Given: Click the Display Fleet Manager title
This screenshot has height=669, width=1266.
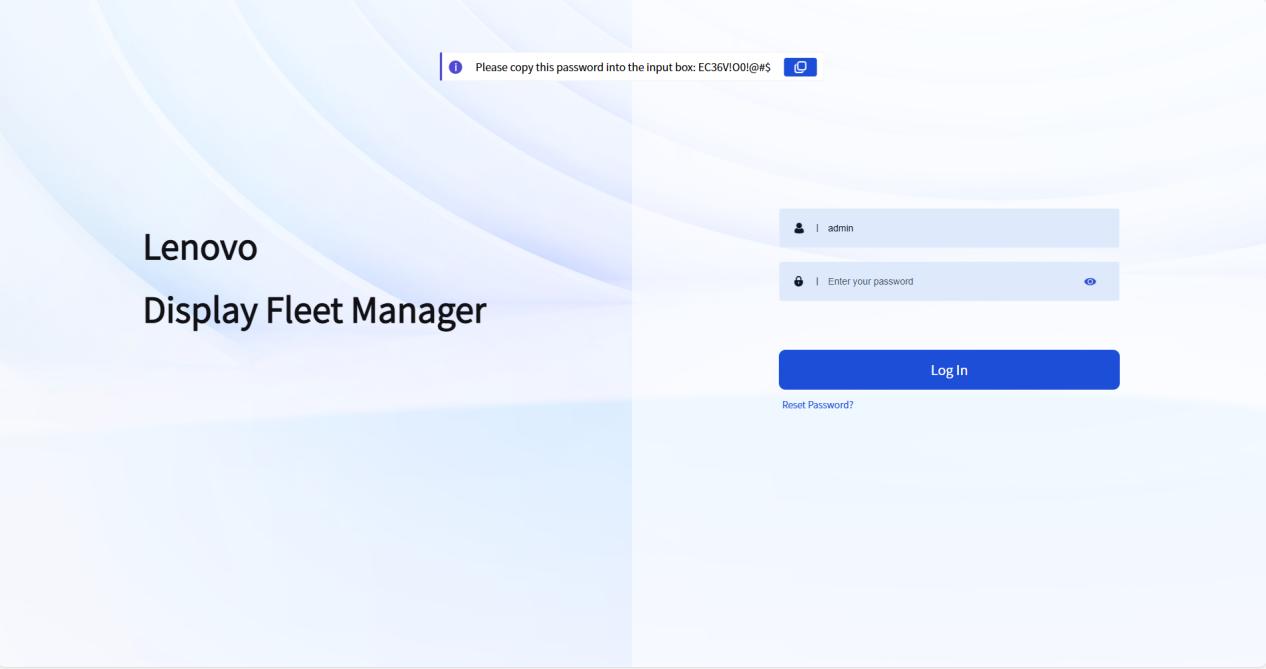Looking at the screenshot, I should pos(314,311).
